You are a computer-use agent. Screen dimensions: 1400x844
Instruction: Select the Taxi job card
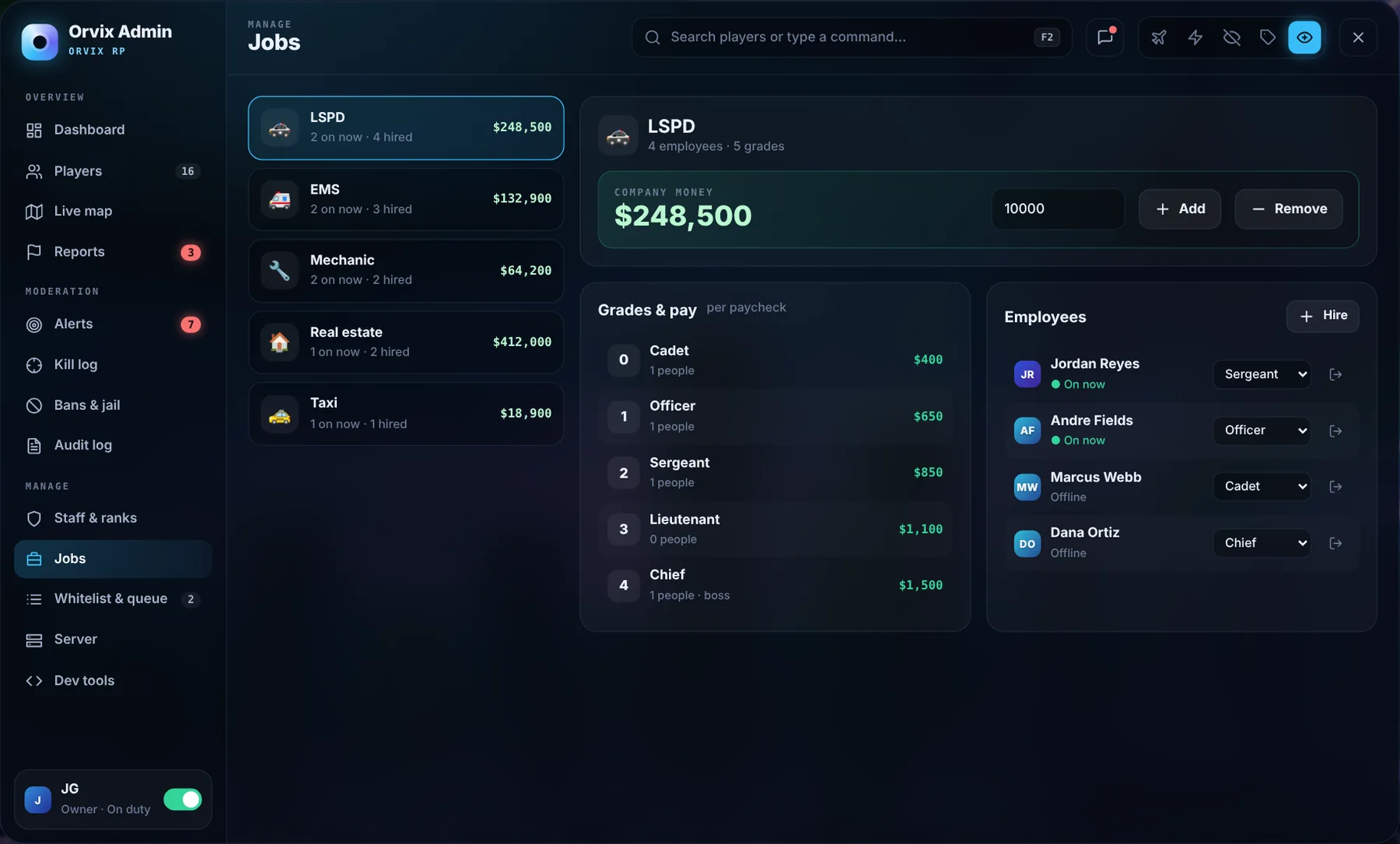pyautogui.click(x=406, y=414)
